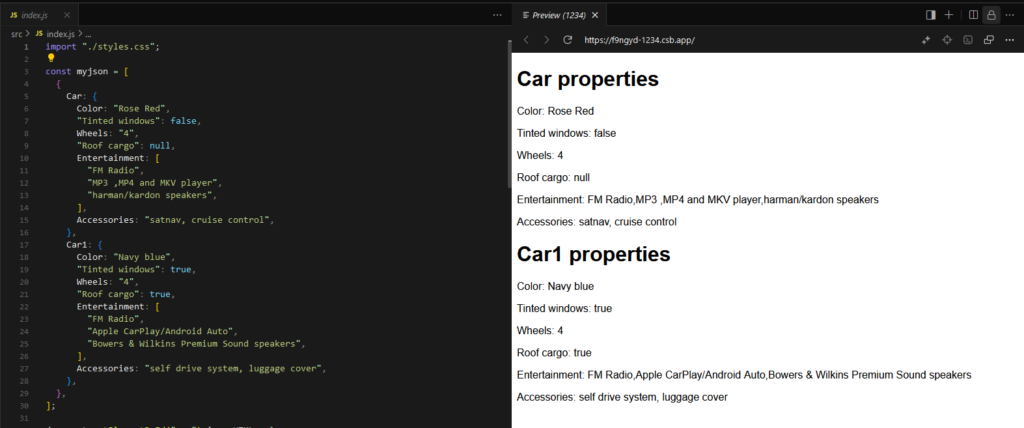Click the sparkle icon in preview toolbar
This screenshot has height=428, width=1024.
[x=925, y=40]
